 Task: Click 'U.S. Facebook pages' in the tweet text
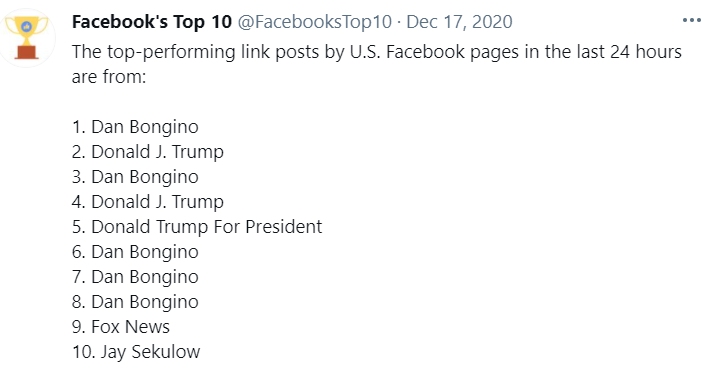(x=434, y=52)
